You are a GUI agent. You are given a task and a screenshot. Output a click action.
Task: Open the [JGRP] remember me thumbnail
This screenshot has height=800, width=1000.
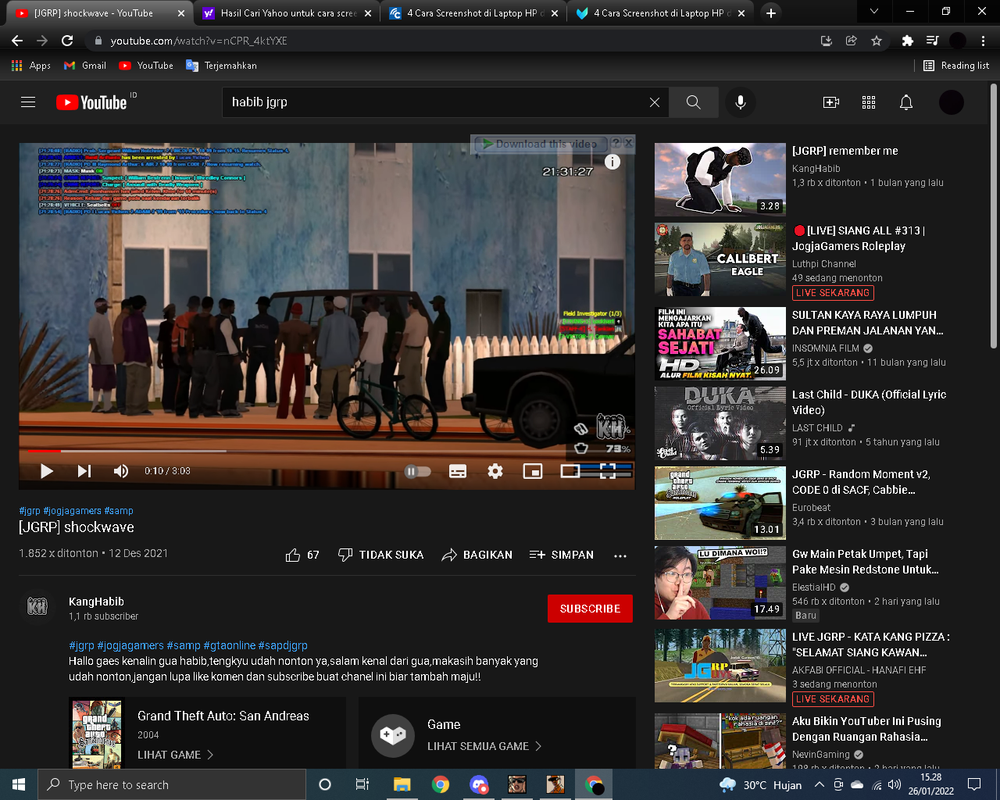(x=720, y=179)
